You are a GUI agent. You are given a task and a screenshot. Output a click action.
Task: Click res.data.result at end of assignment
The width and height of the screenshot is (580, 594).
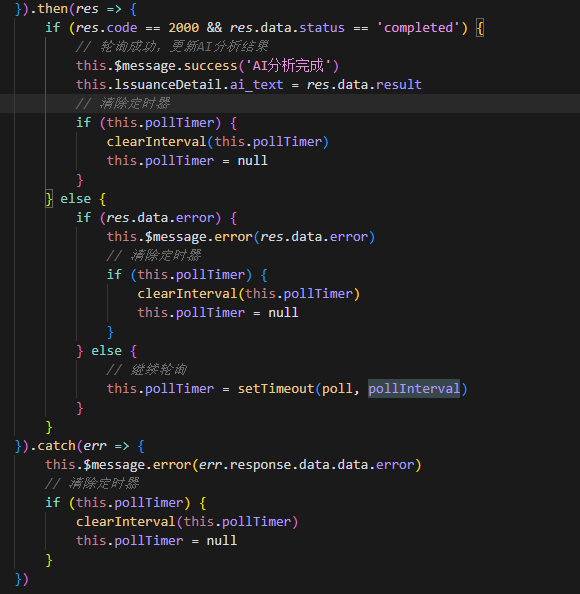(364, 84)
